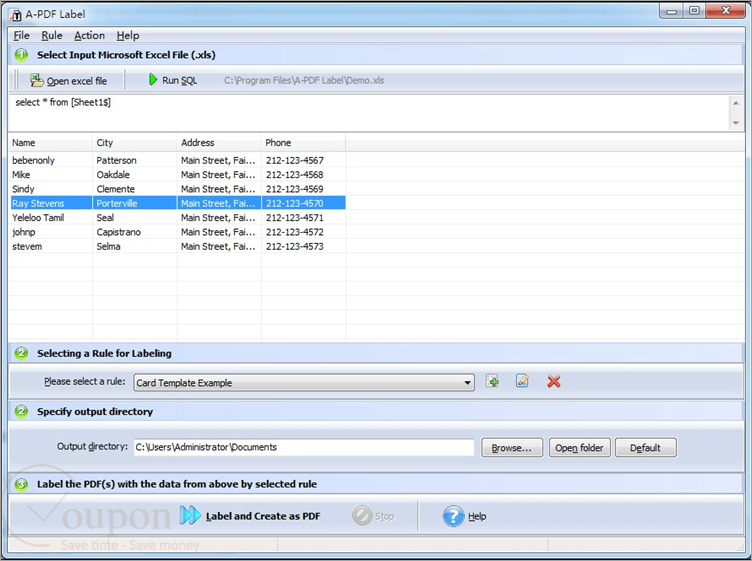The width and height of the screenshot is (752, 561).
Task: Maximize the A-PDF Label window
Action: (694, 11)
